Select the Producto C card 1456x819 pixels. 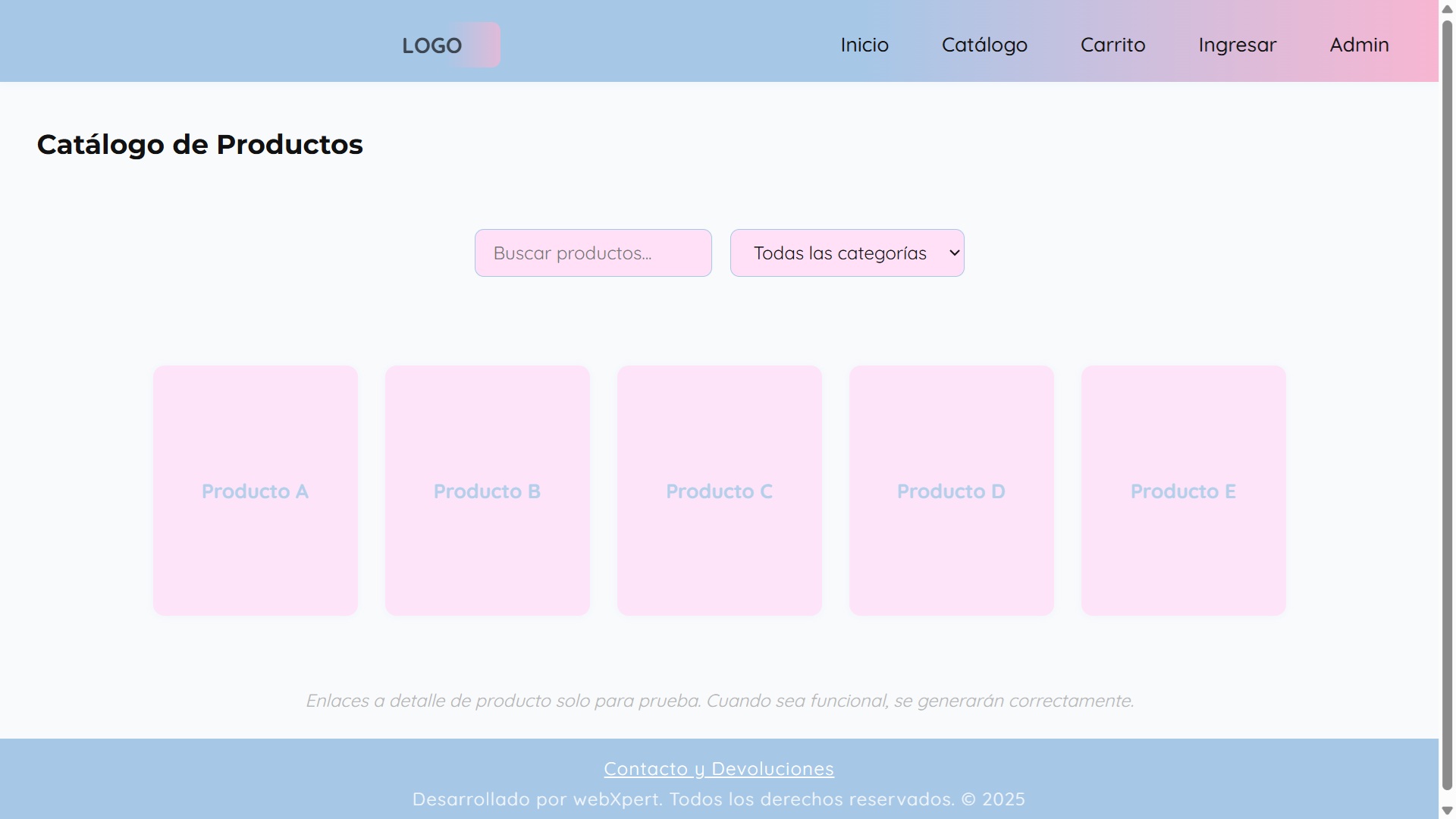(x=719, y=490)
